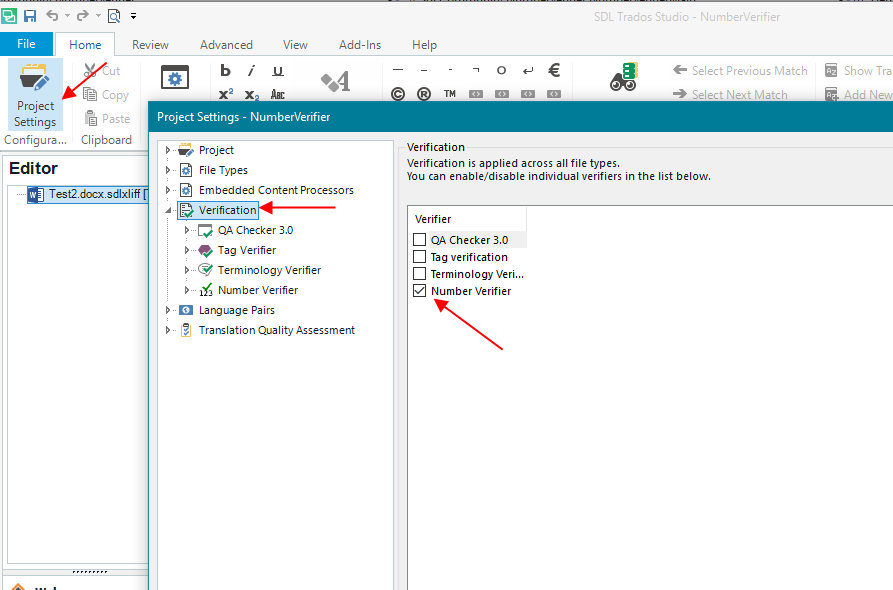893x590 pixels.
Task: Select Terminology Verifier in the settings tree
Action: tap(269, 270)
